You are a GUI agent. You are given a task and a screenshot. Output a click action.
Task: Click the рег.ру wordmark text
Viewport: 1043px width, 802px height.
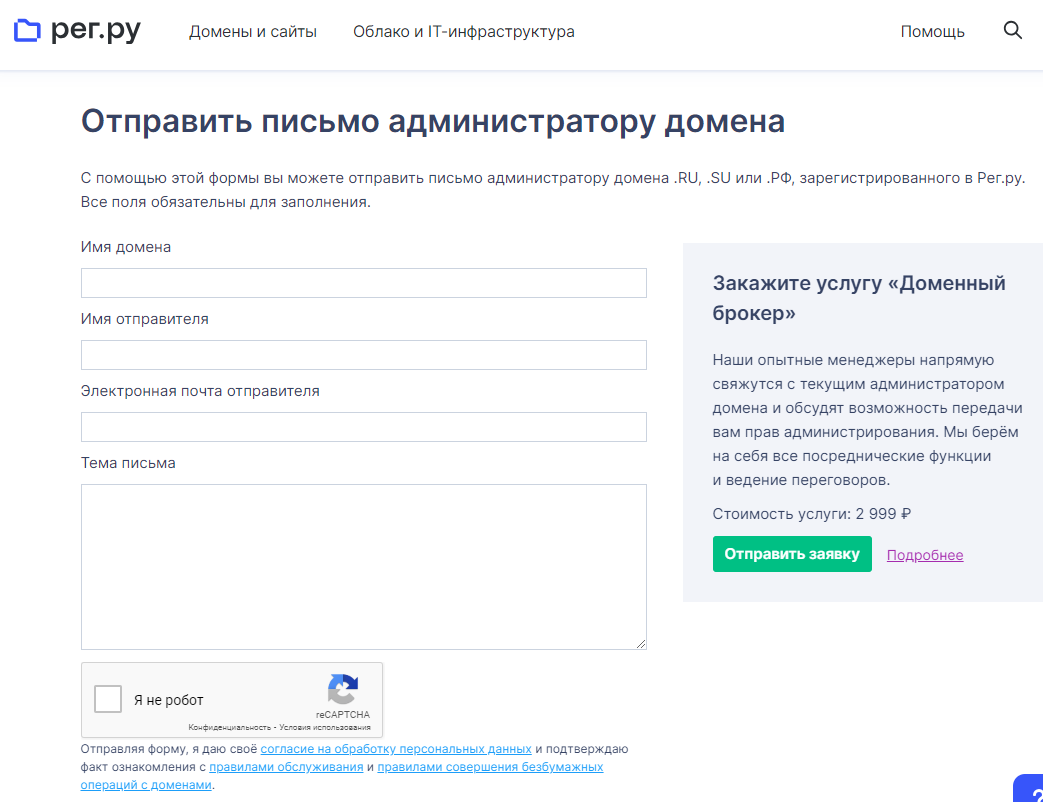tap(96, 31)
